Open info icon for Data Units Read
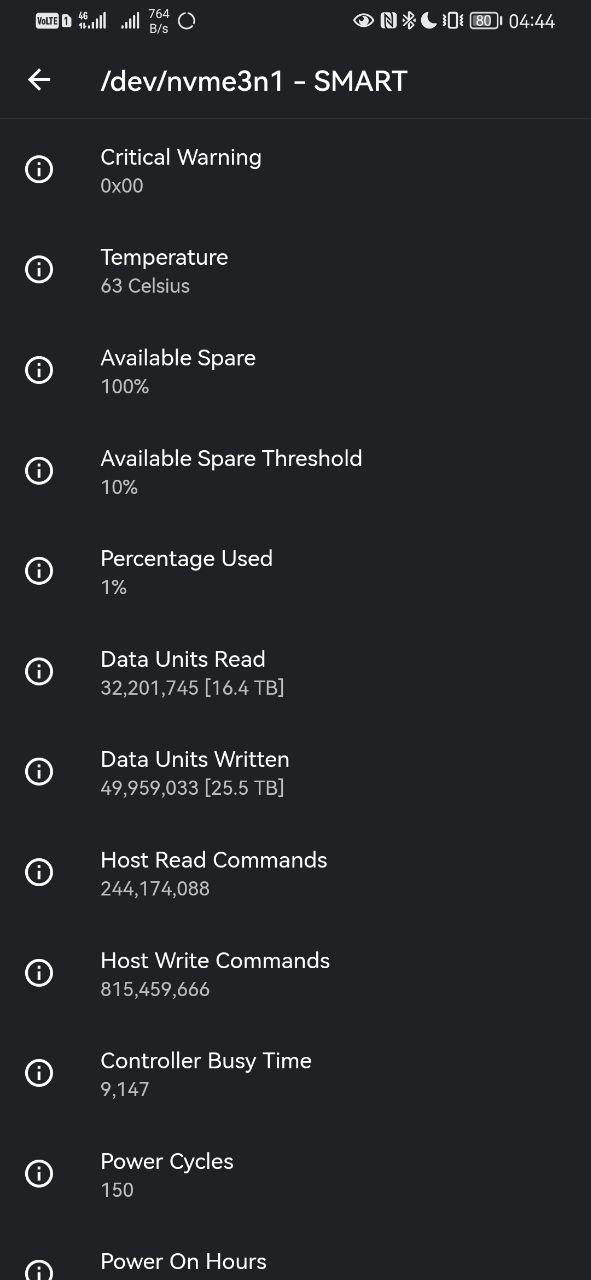Screen dimensions: 591x1280 point(39,671)
